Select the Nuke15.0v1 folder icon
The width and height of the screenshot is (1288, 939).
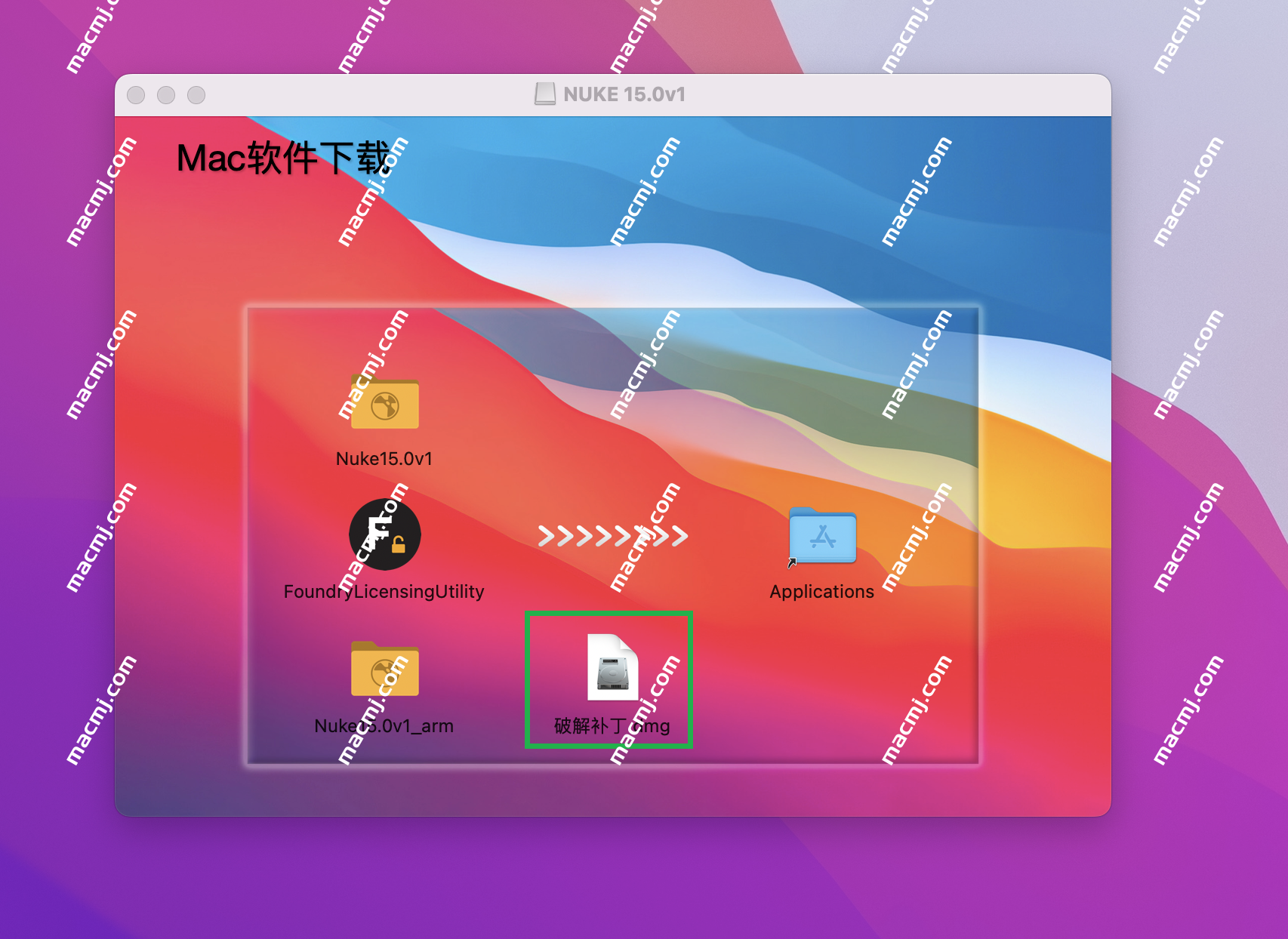pos(385,402)
